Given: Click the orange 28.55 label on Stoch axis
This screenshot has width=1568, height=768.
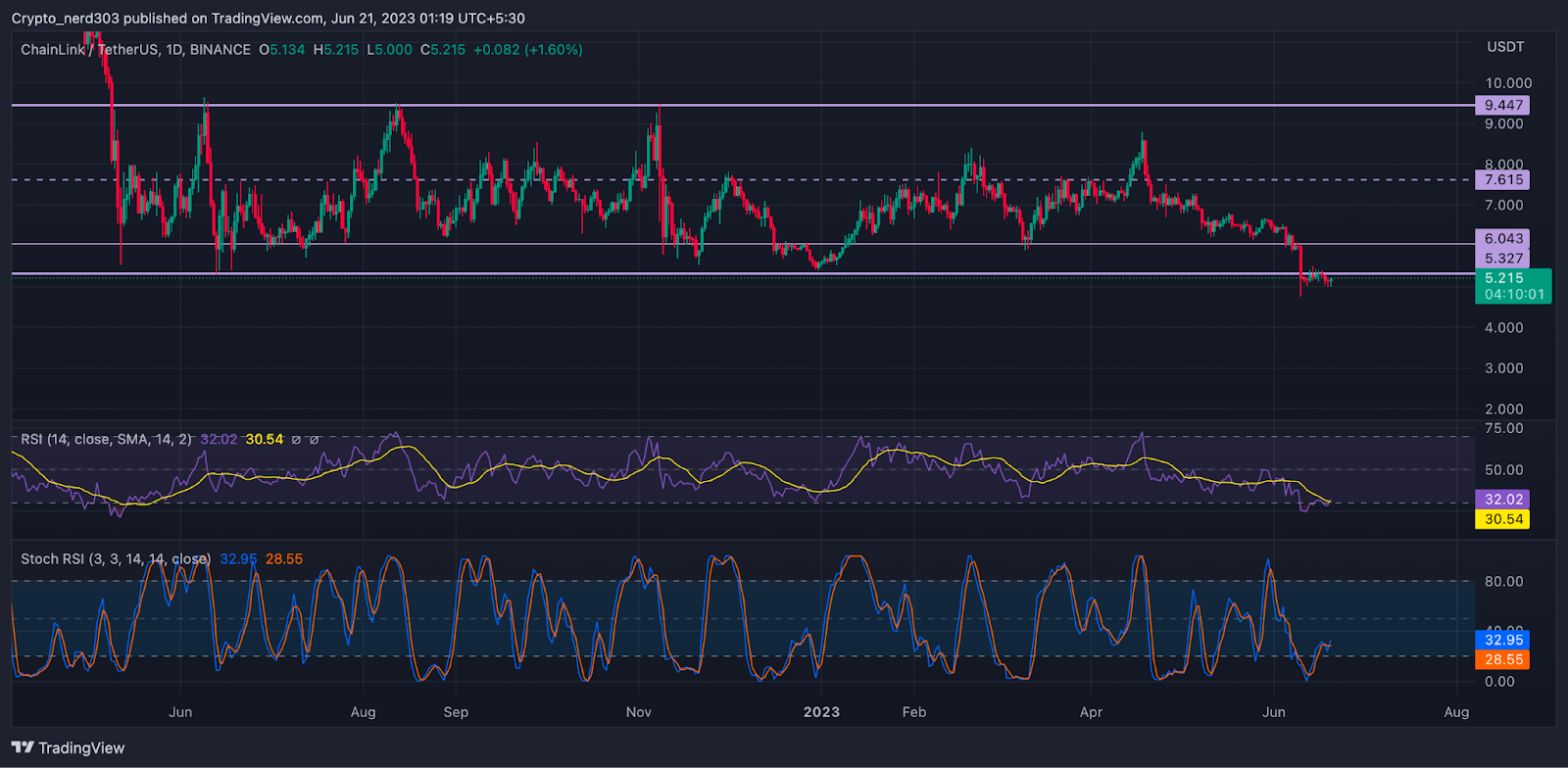Looking at the screenshot, I should [x=1502, y=659].
